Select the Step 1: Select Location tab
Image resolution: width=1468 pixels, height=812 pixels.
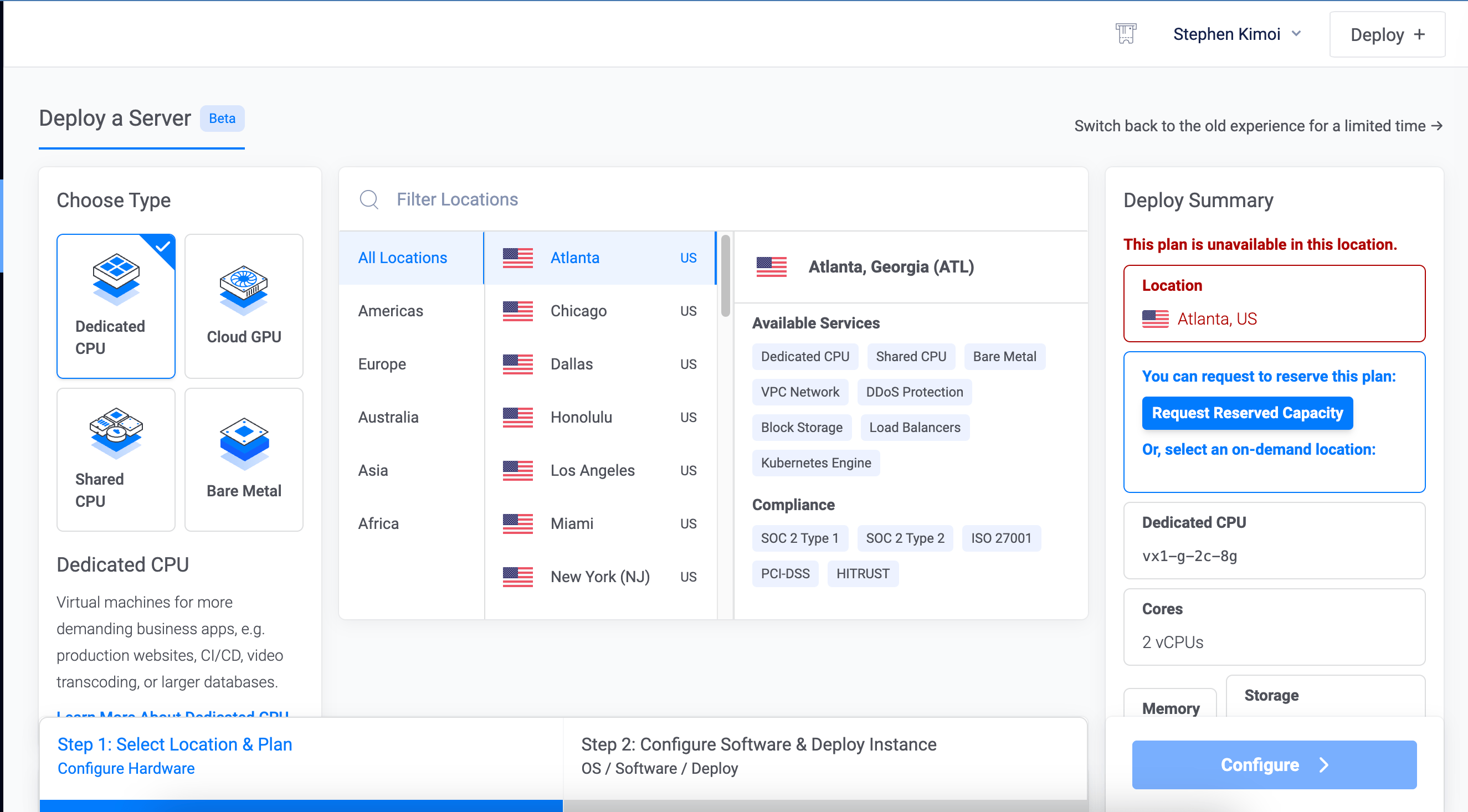pos(174,744)
